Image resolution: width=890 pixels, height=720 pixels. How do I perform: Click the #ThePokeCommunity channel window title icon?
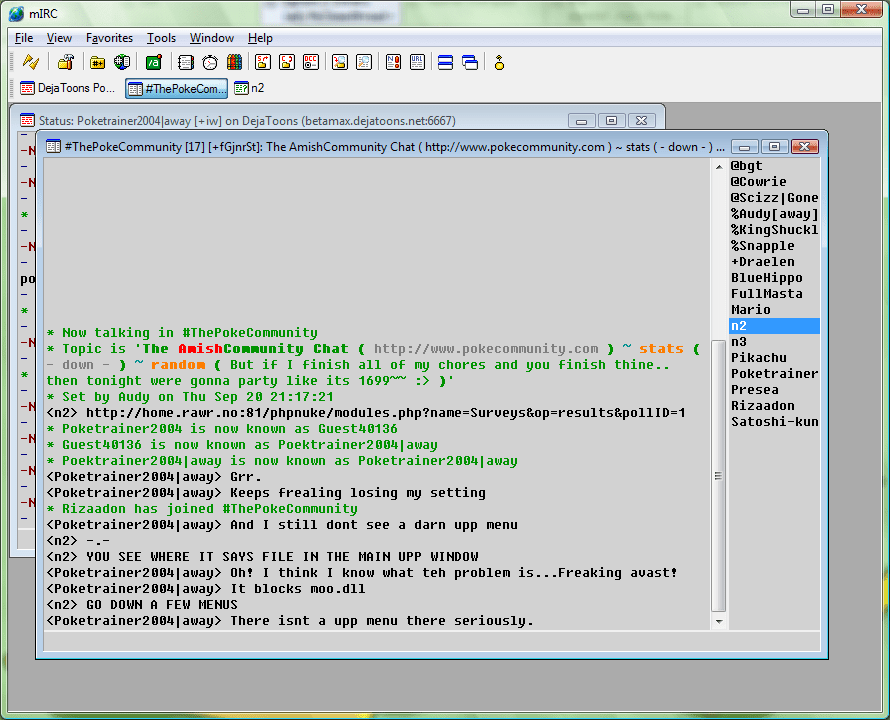click(x=53, y=146)
